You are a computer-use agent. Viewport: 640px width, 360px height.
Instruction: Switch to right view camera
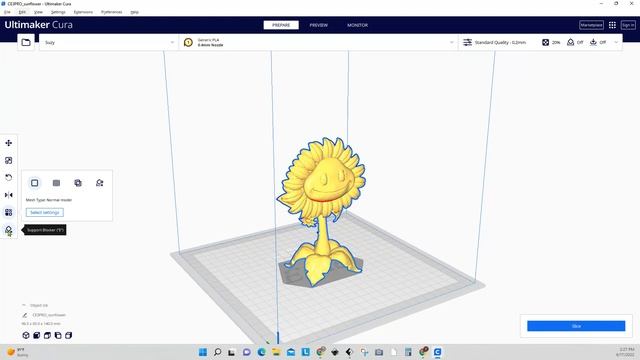point(69,336)
